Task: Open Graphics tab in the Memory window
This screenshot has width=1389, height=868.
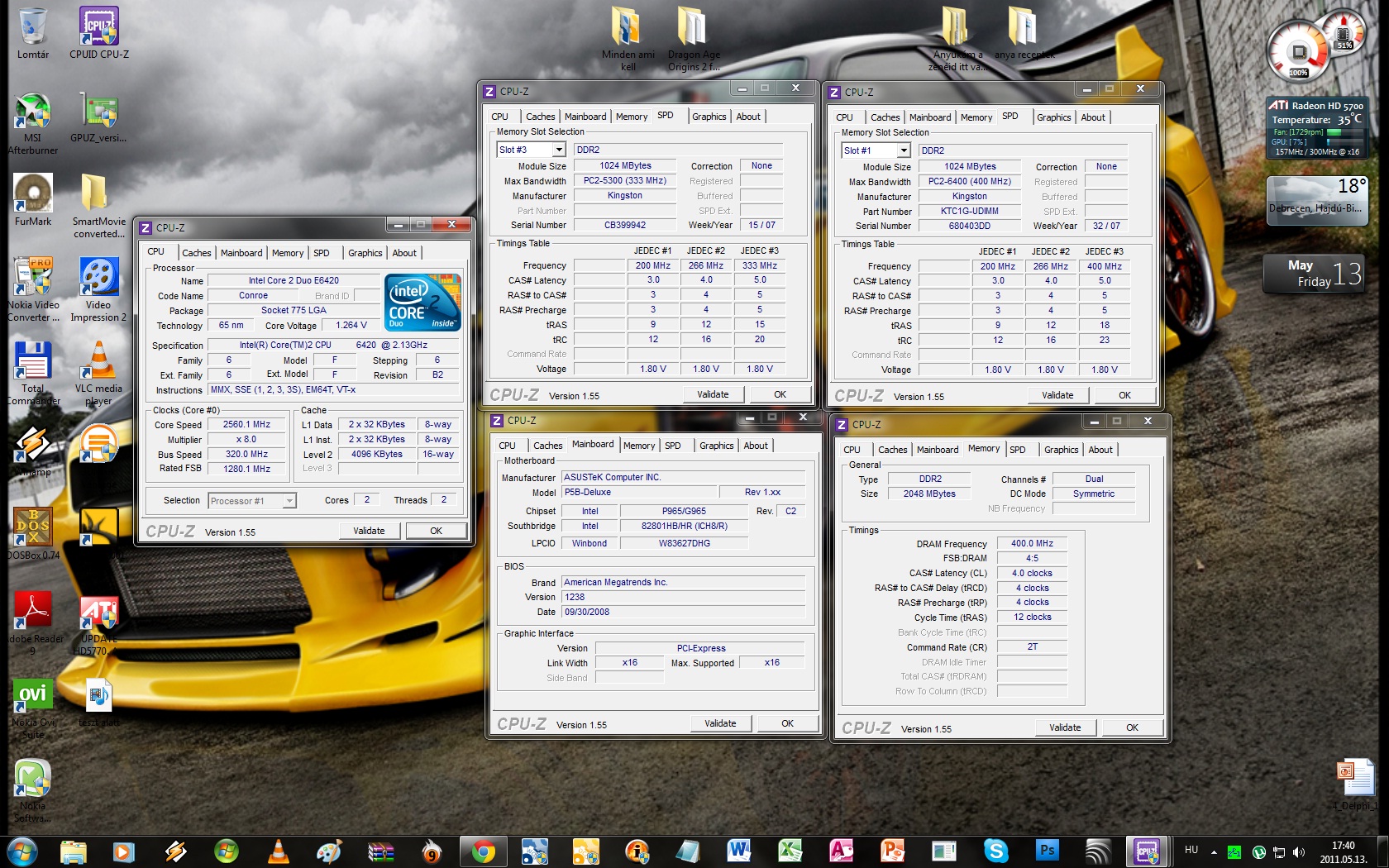Action: pyautogui.click(x=1061, y=450)
